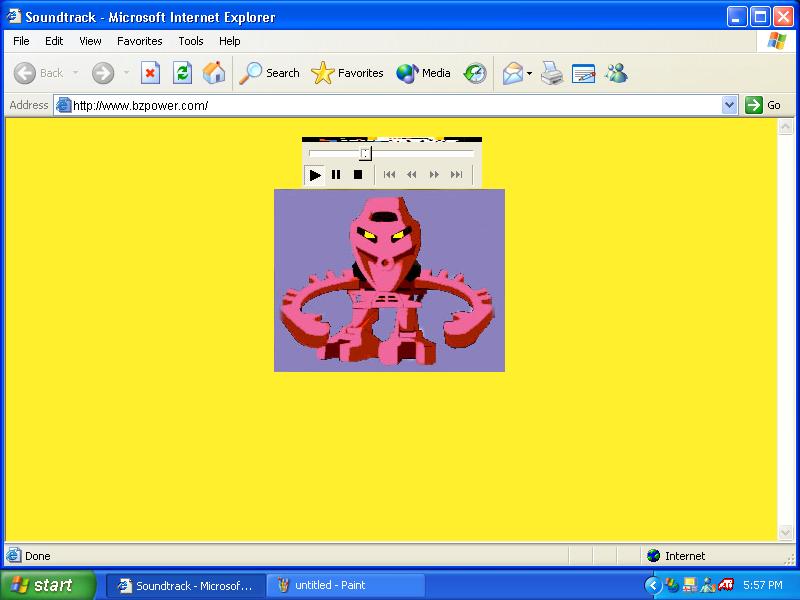
Task: Expand the Address bar dropdown
Action: (730, 105)
